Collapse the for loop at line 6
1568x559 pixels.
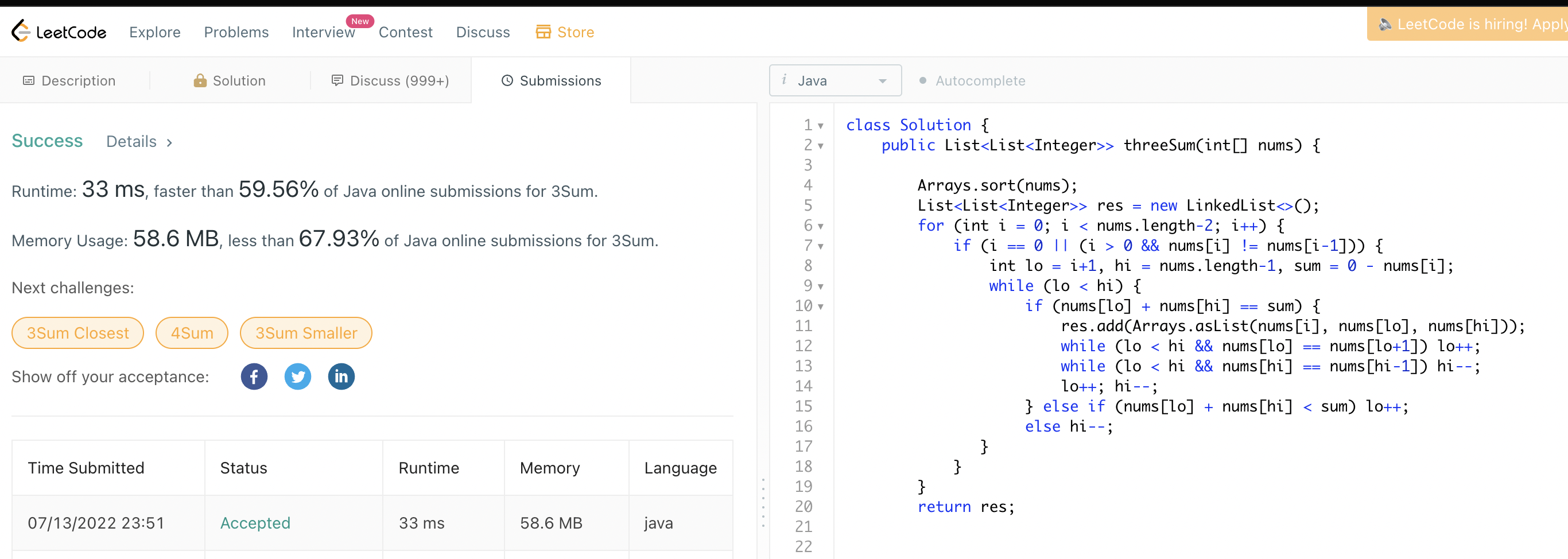coord(821,227)
